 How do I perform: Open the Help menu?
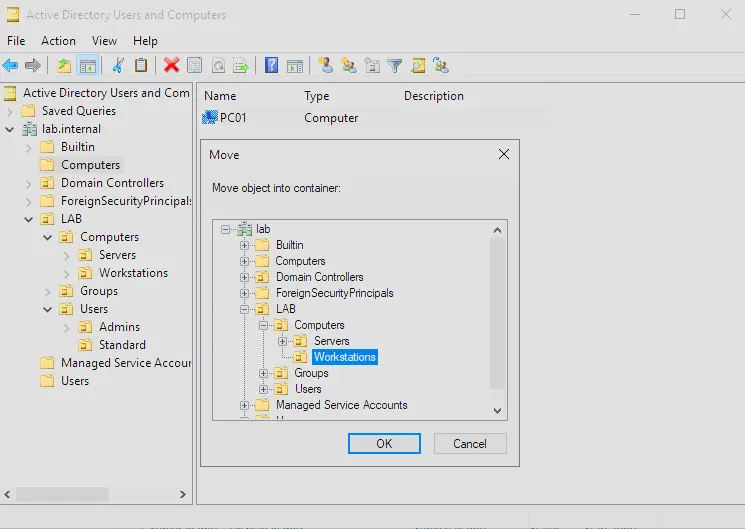pyautogui.click(x=145, y=41)
